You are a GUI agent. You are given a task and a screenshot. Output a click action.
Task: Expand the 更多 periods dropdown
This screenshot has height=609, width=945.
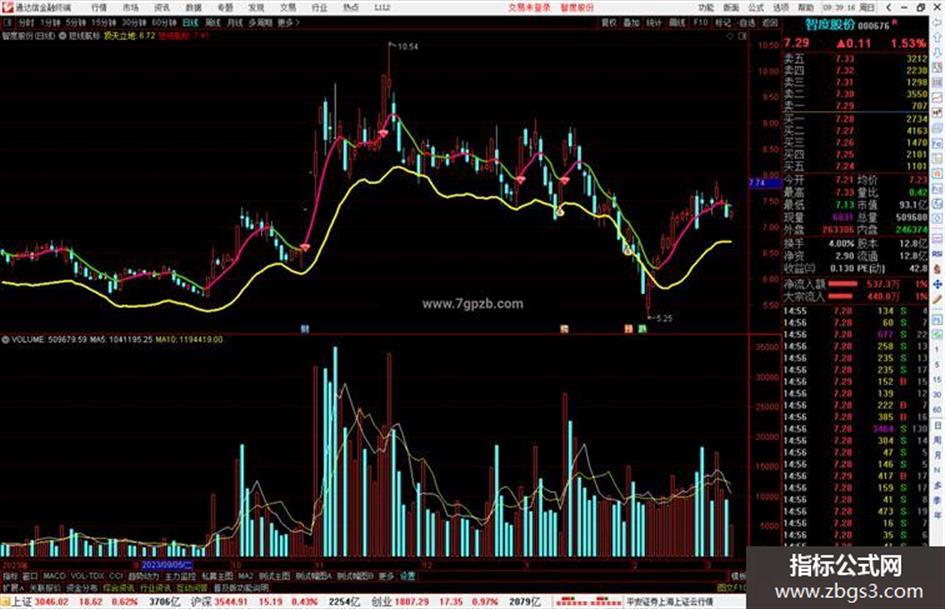click(288, 22)
